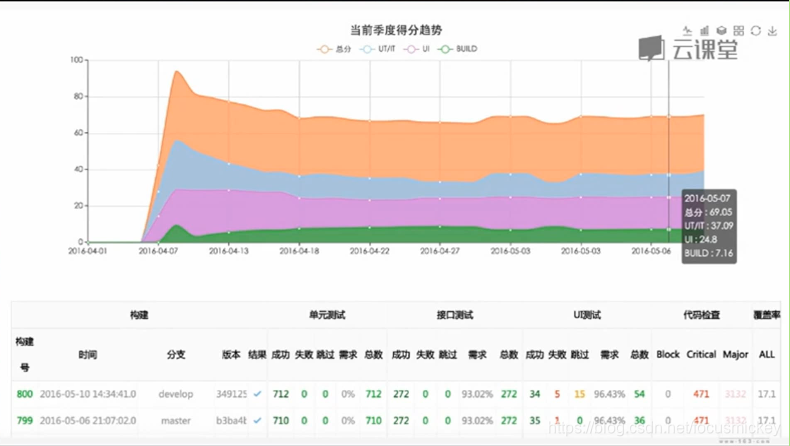The height and width of the screenshot is (446, 790).
Task: Click the chart title 当前季度得分趋势
Action: [x=396, y=30]
